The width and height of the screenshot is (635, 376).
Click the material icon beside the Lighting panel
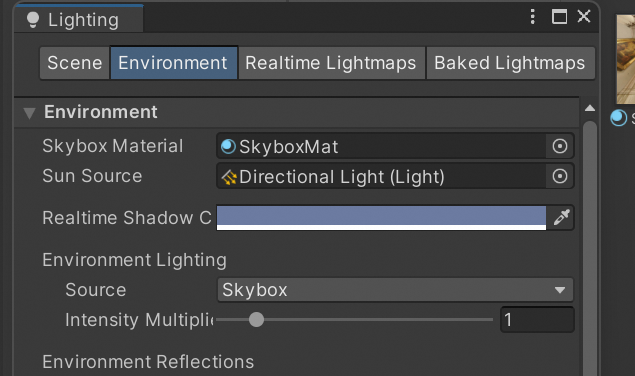point(618,118)
